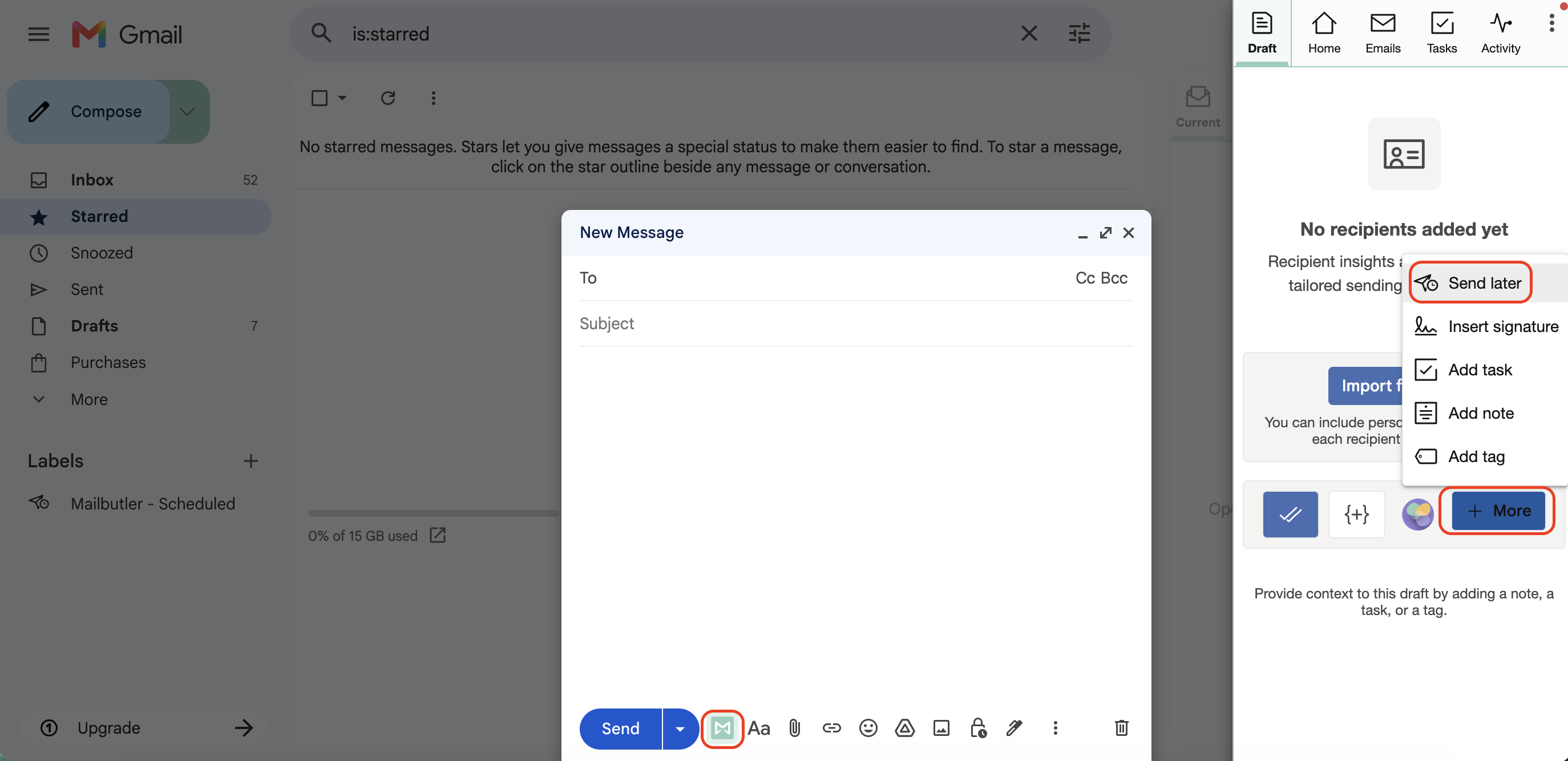Insert a photo icon

941,728
